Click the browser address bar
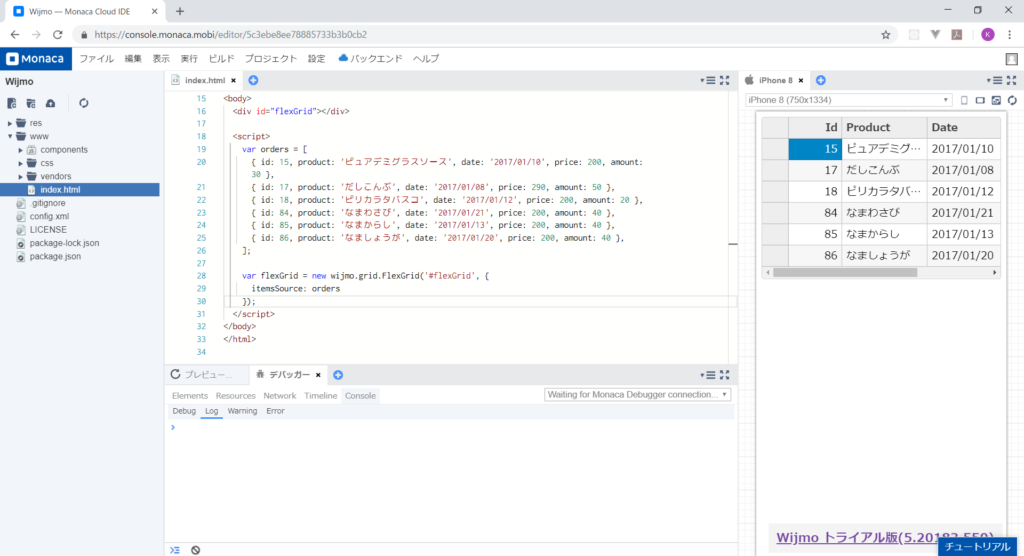 [x=483, y=35]
